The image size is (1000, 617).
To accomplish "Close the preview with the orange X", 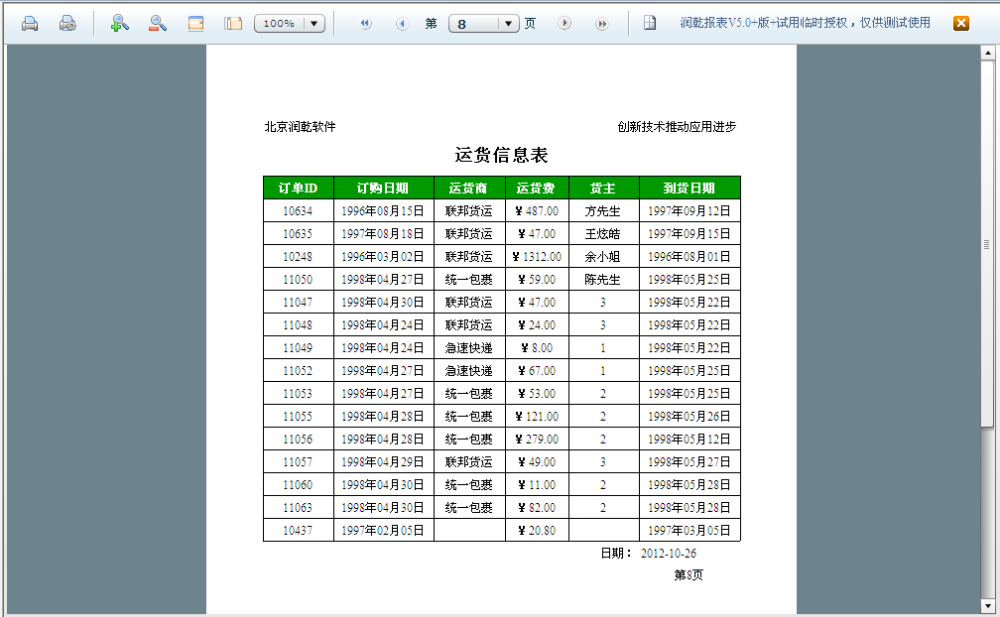I will pyautogui.click(x=961, y=24).
